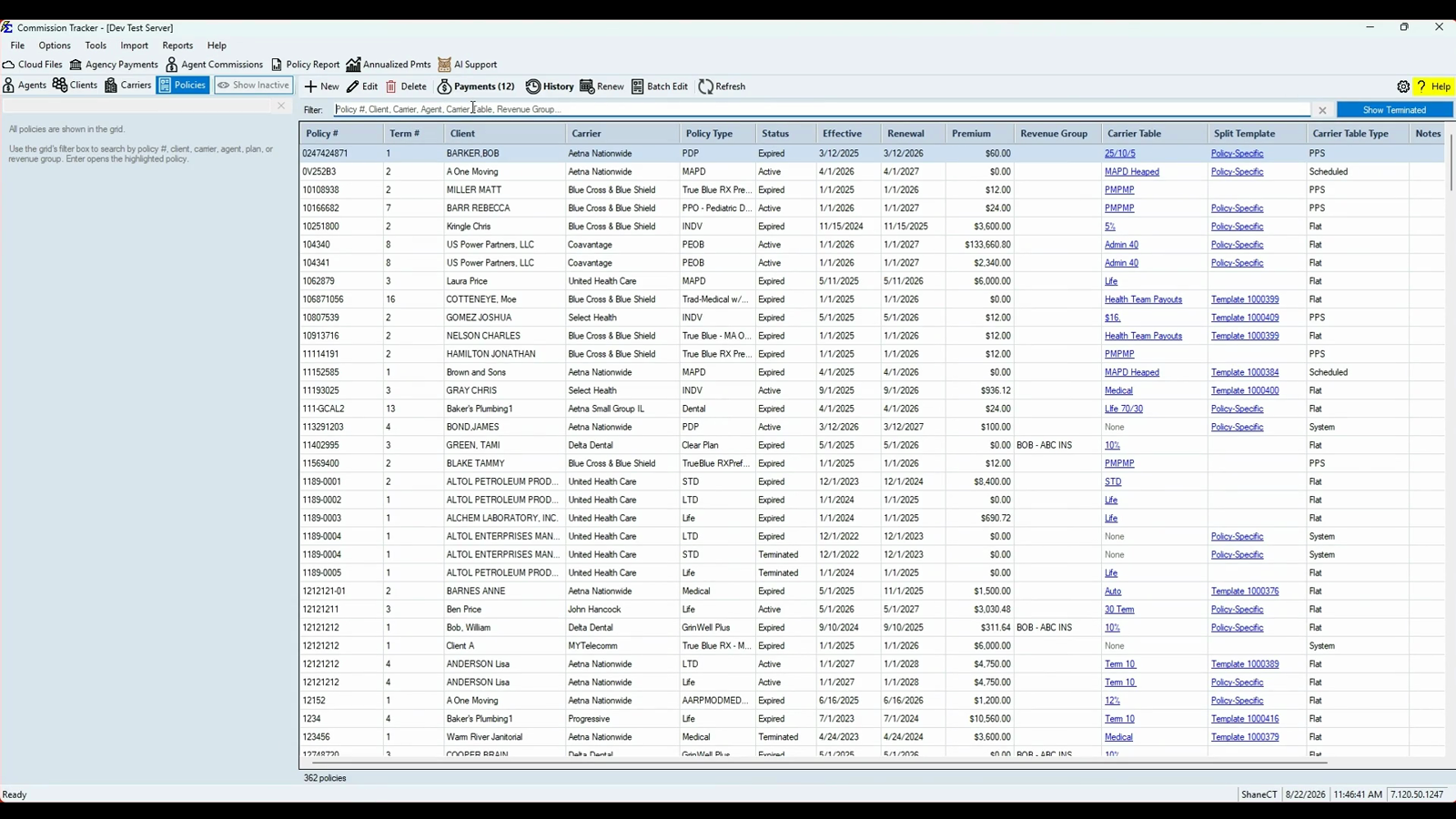View policy History
Image resolution: width=1456 pixels, height=819 pixels.
550,86
